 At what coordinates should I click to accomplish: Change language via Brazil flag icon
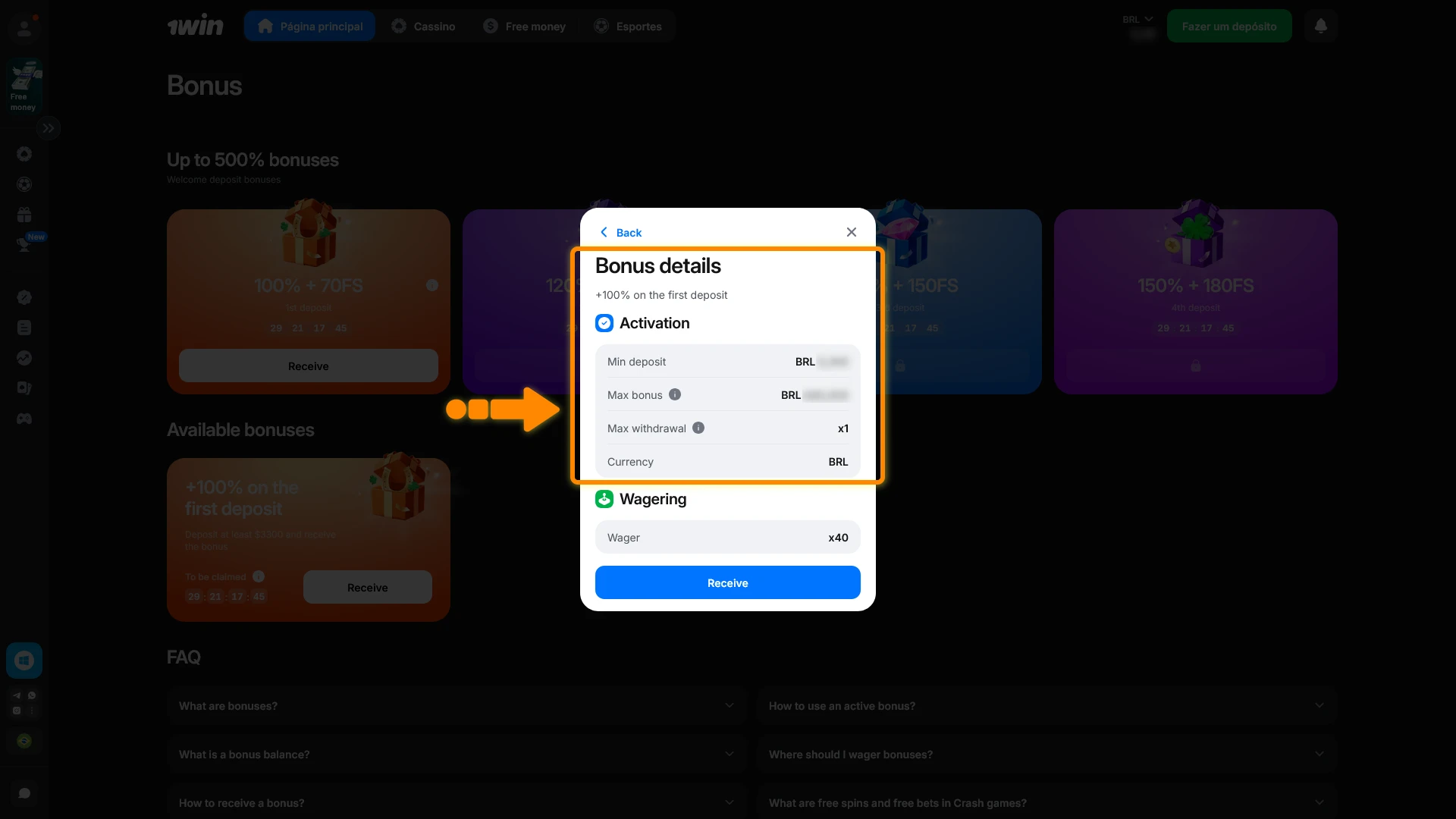tap(24, 741)
